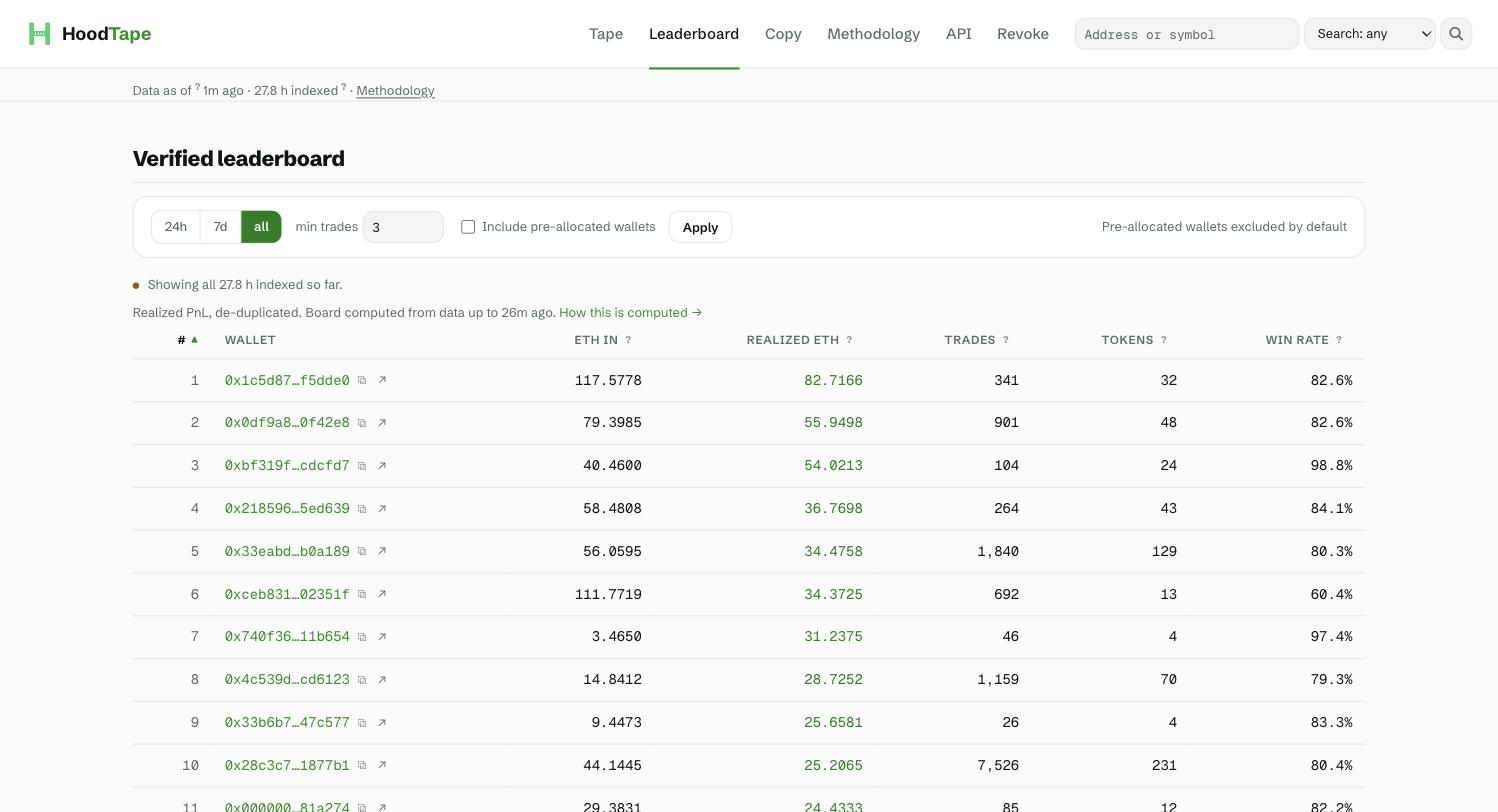Select the 7d time range

[x=220, y=227]
